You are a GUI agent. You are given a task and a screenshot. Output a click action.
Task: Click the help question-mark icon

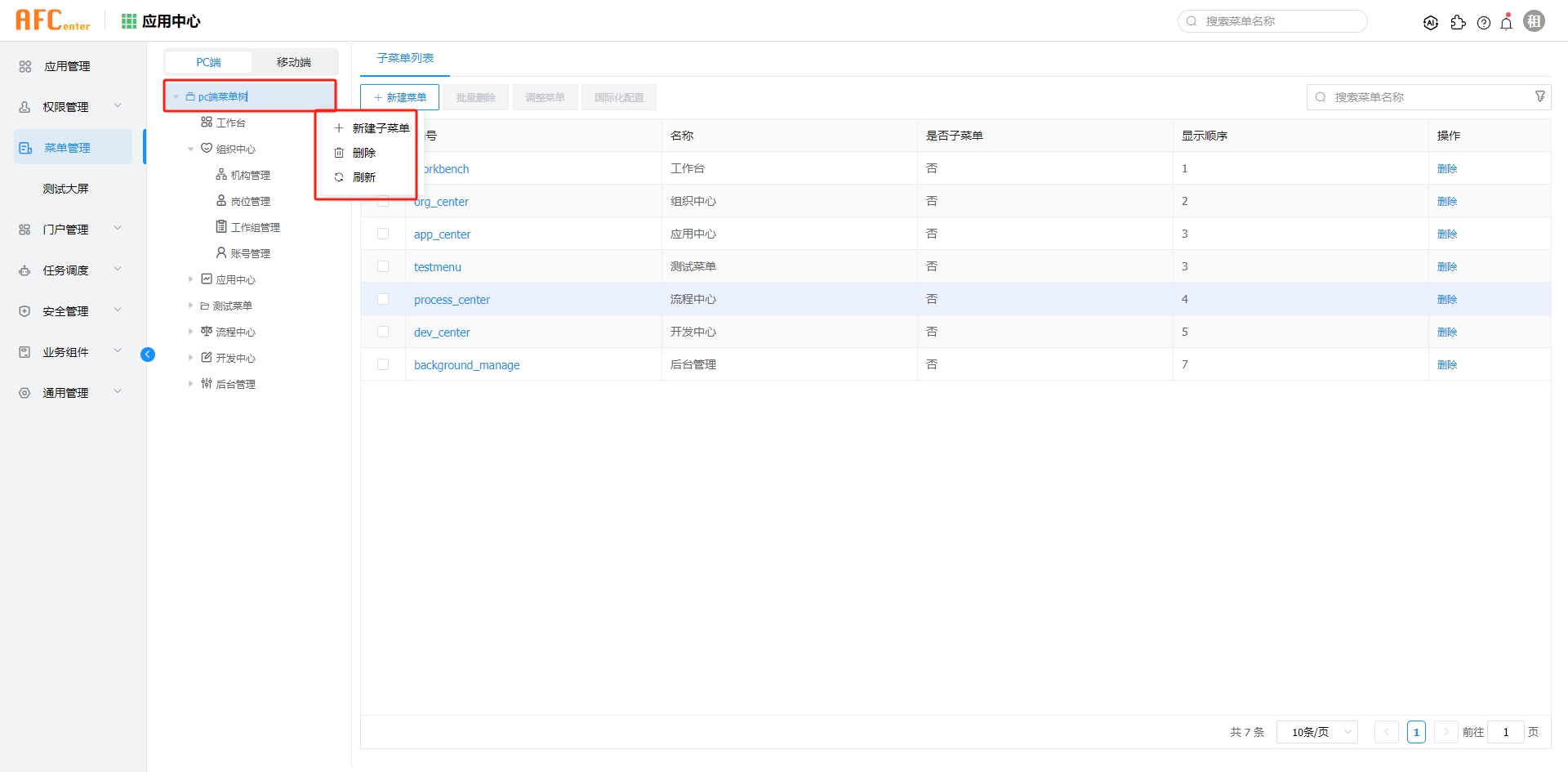tap(1484, 23)
